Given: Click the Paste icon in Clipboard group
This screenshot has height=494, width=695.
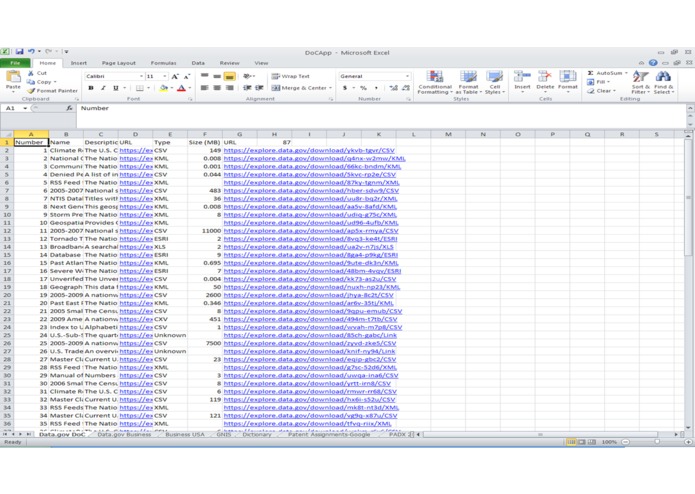Looking at the screenshot, I should 13,77.
